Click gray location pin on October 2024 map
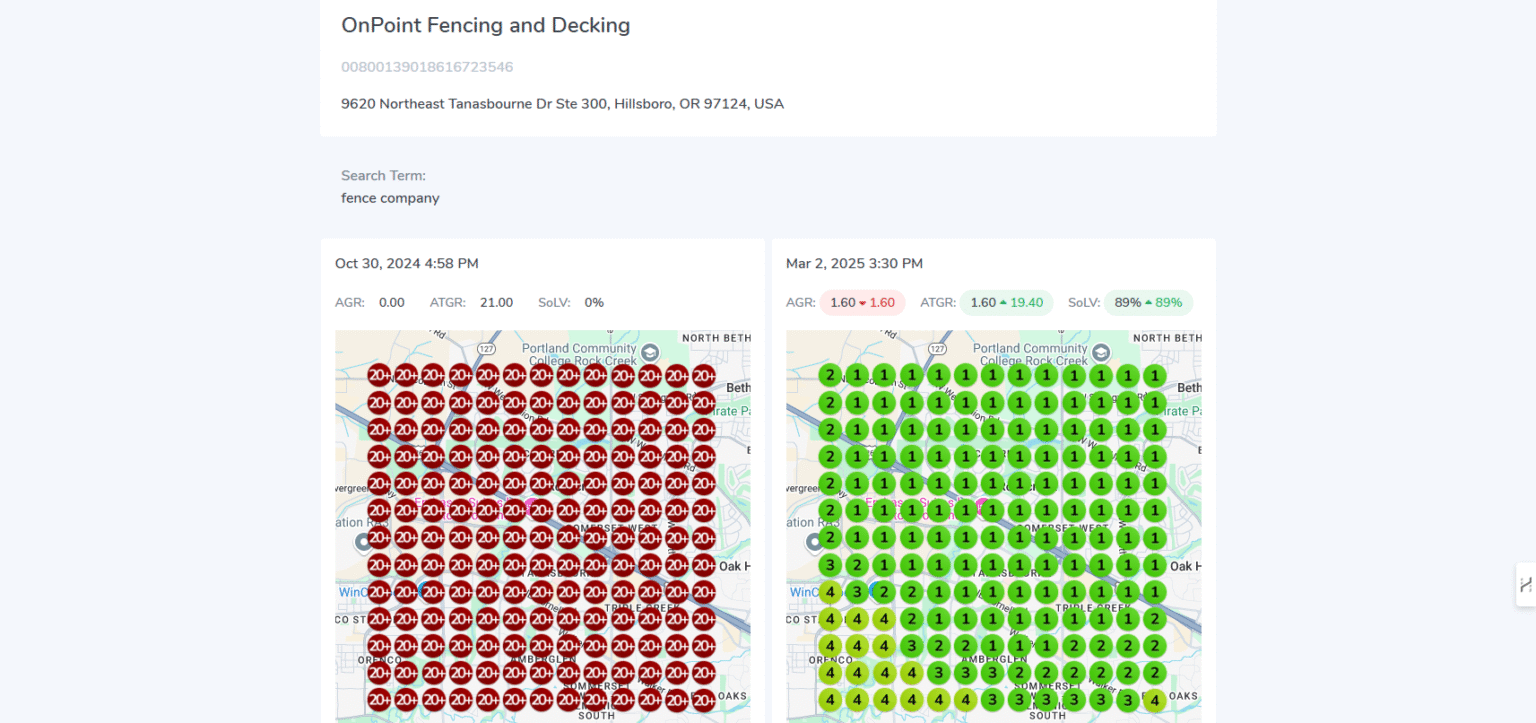1536x723 pixels. [x=364, y=542]
